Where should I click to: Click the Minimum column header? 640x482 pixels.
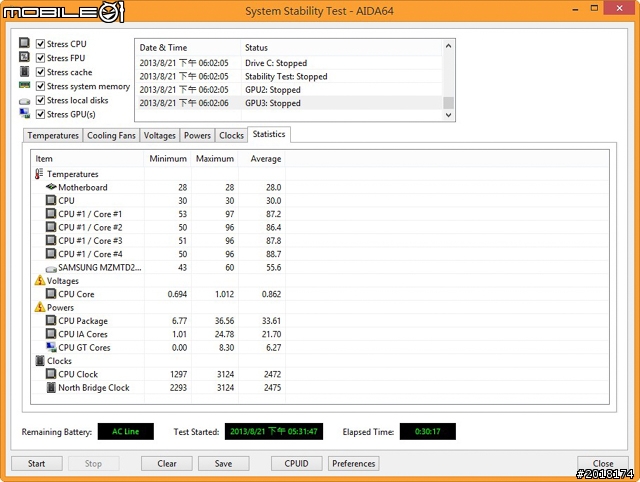click(x=168, y=159)
